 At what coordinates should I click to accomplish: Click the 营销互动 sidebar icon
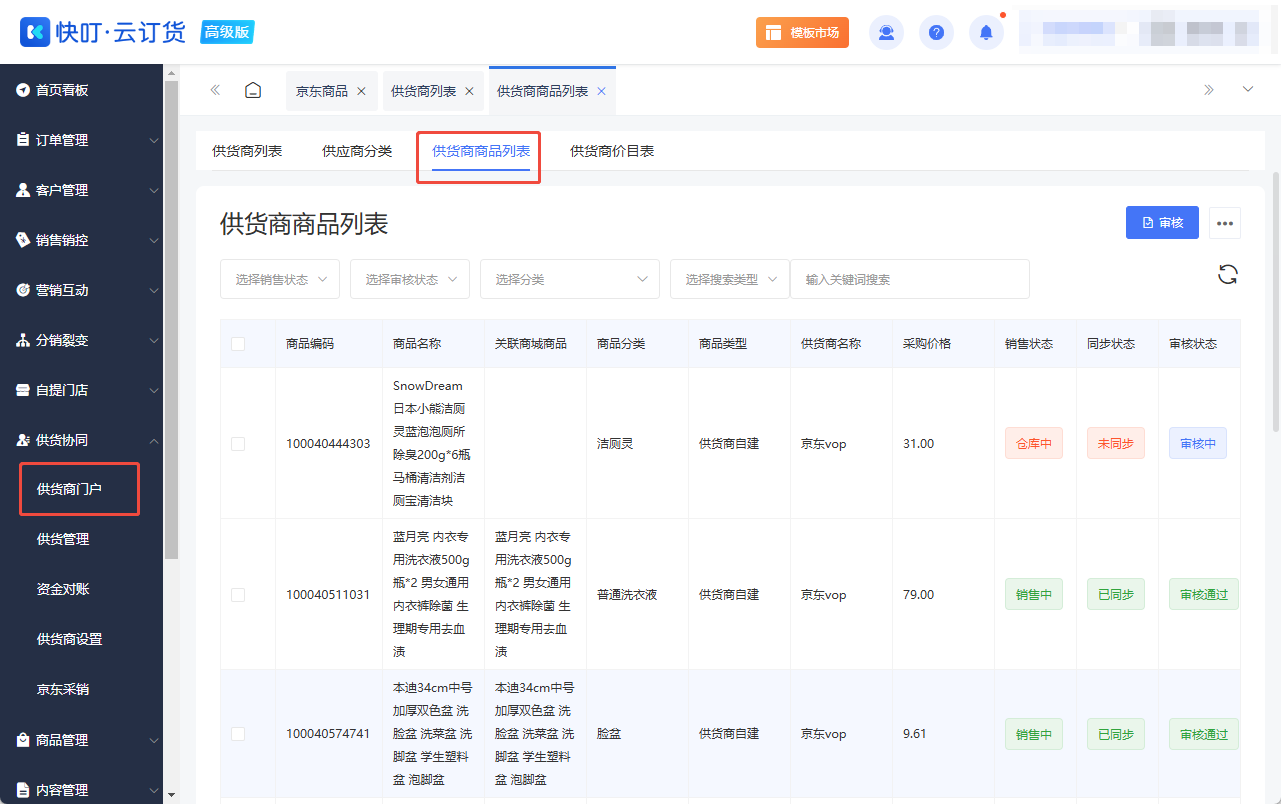click(23, 290)
